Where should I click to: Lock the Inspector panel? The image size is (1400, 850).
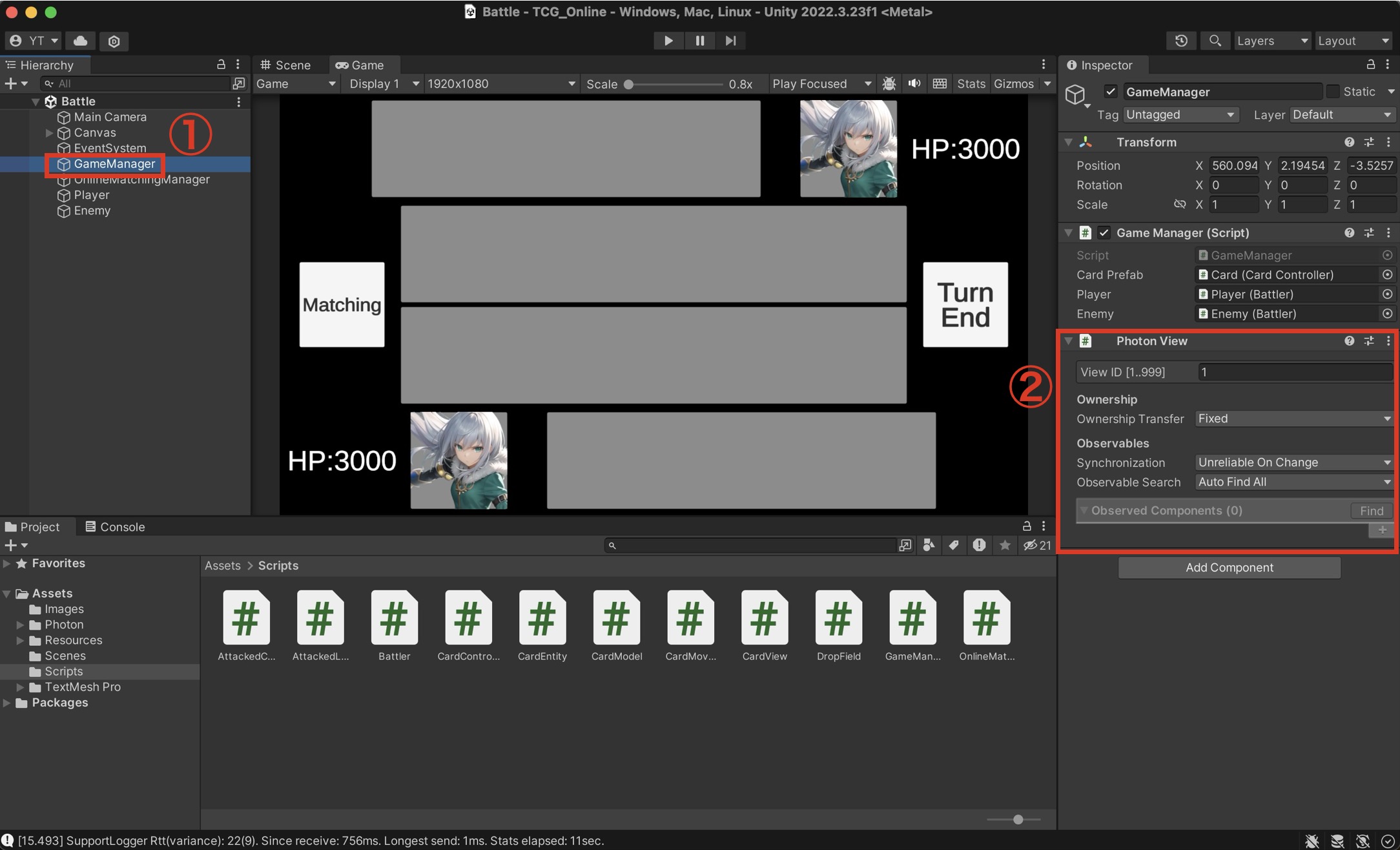tap(1370, 65)
